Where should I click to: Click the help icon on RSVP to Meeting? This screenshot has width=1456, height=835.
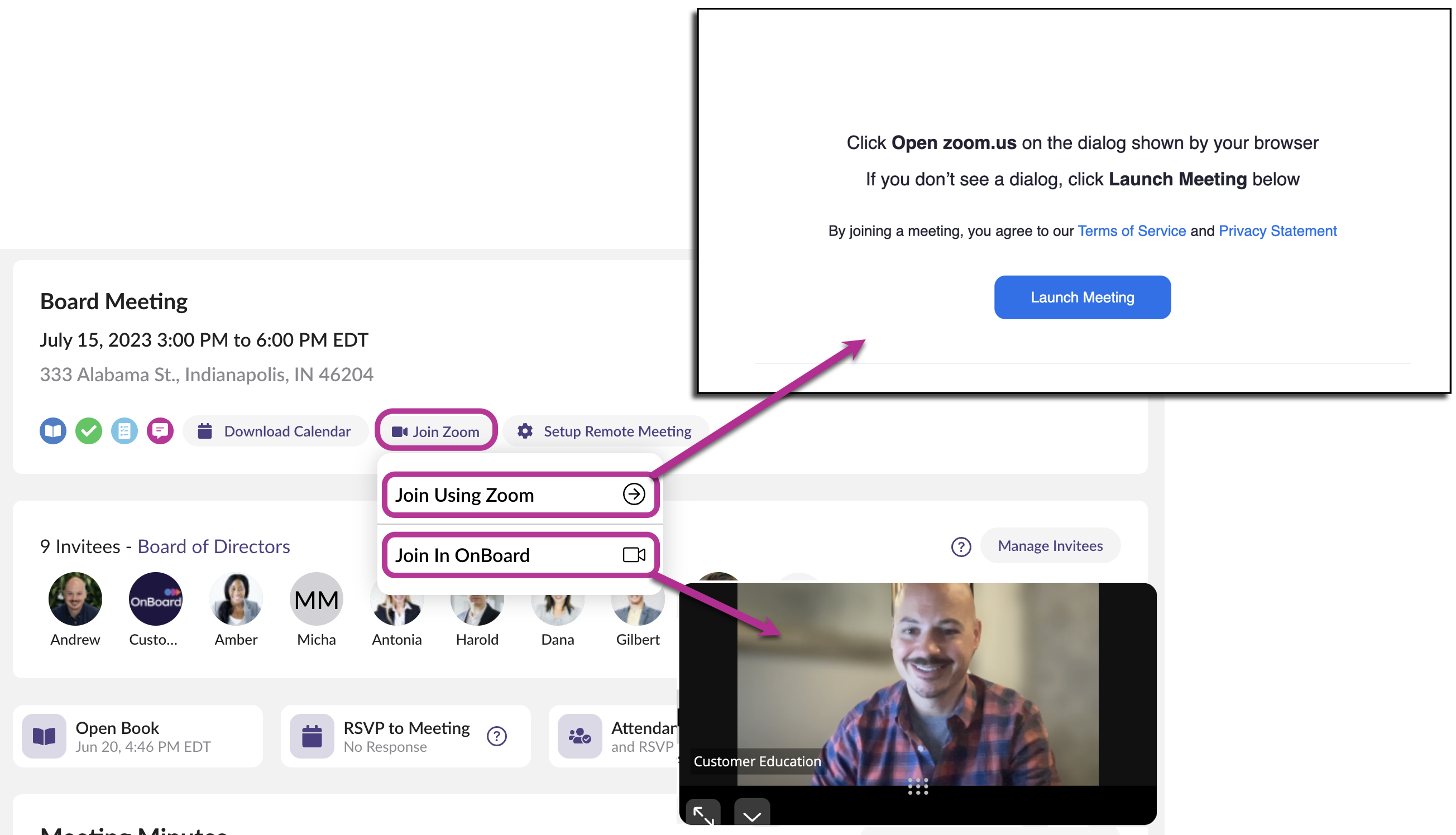[497, 736]
